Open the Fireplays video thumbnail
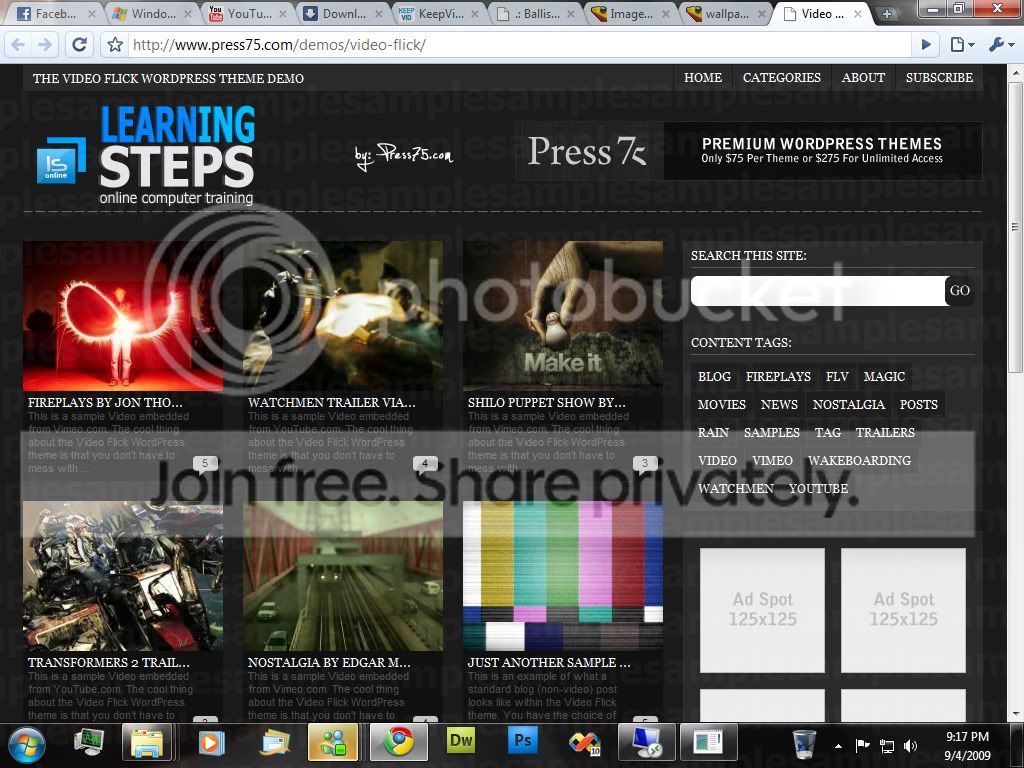 (123, 316)
